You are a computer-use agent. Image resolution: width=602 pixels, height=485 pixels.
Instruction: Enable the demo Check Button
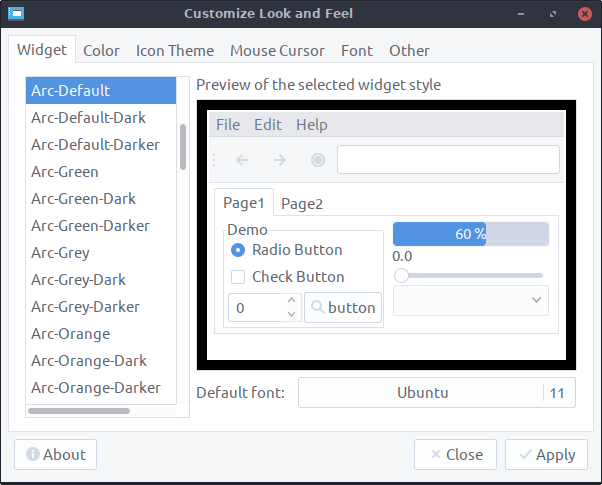(x=238, y=277)
